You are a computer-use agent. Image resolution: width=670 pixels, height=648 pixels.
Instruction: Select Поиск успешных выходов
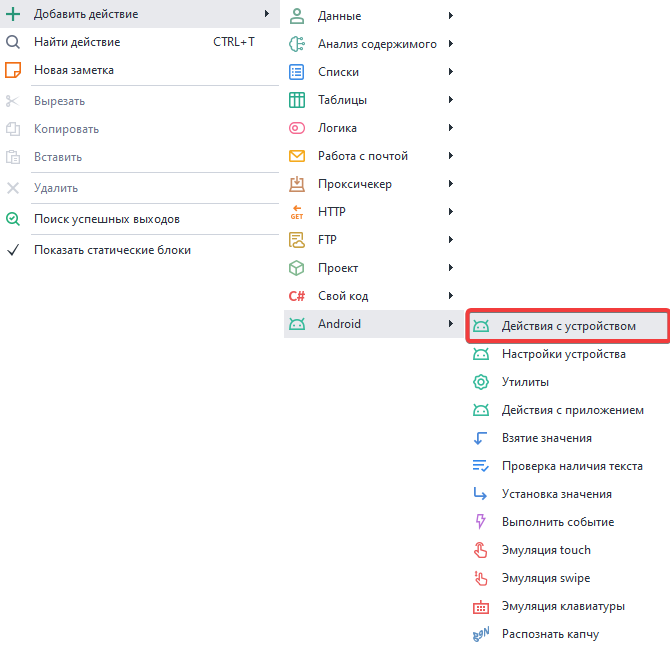tap(106, 219)
